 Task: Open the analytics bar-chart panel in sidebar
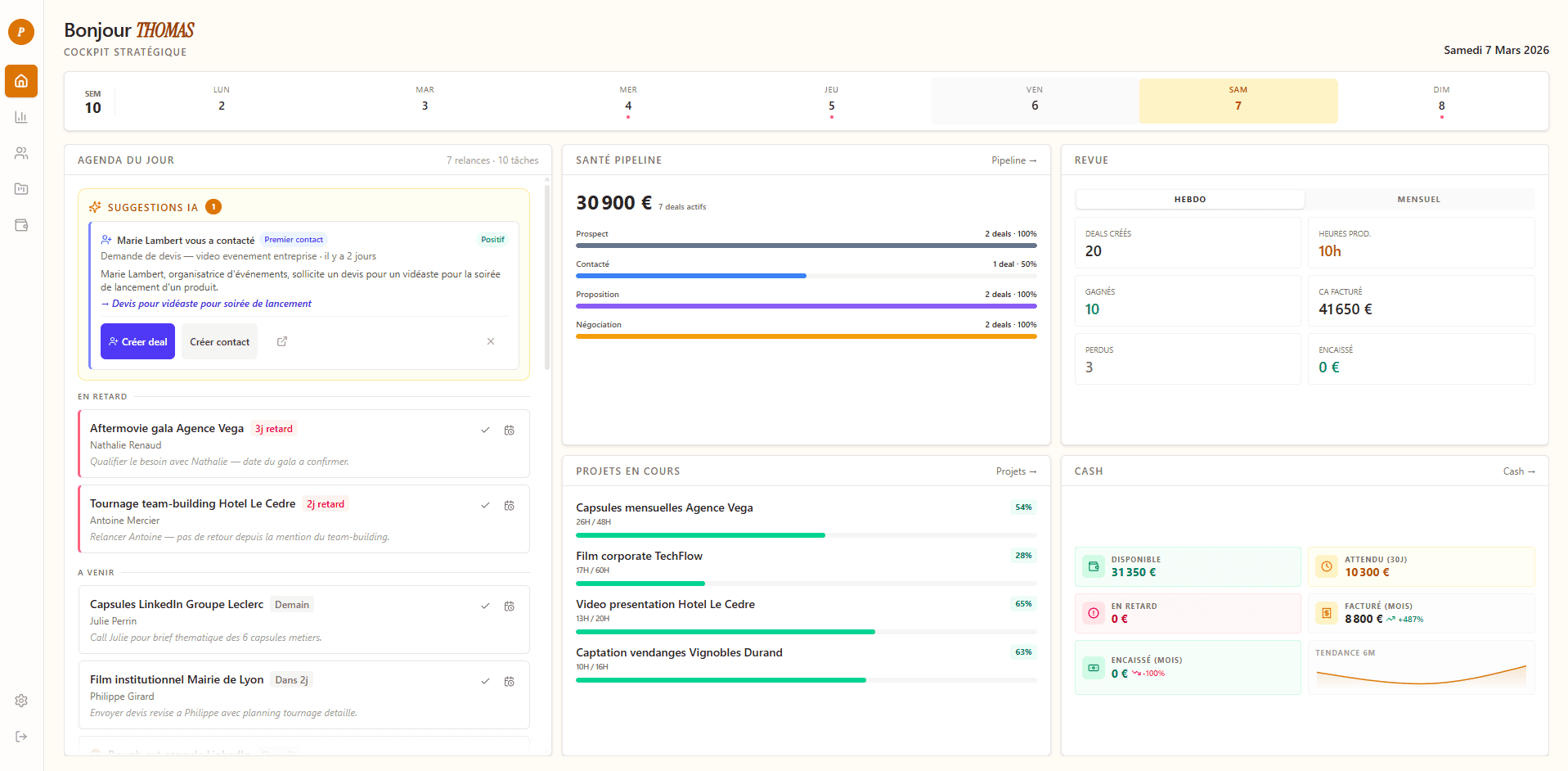pos(20,117)
